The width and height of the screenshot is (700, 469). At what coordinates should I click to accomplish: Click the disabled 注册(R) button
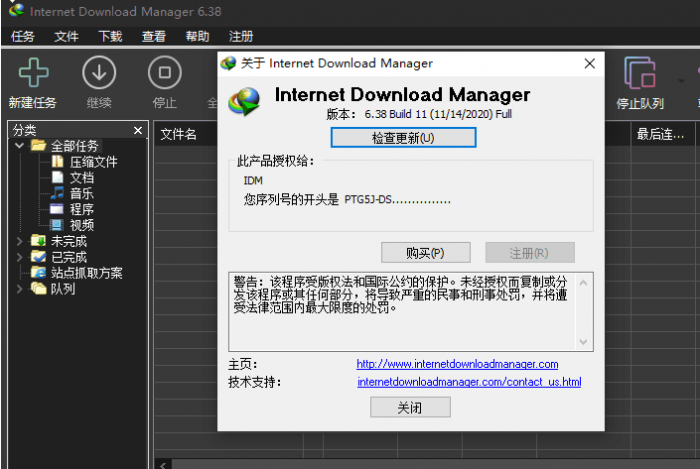pos(529,253)
